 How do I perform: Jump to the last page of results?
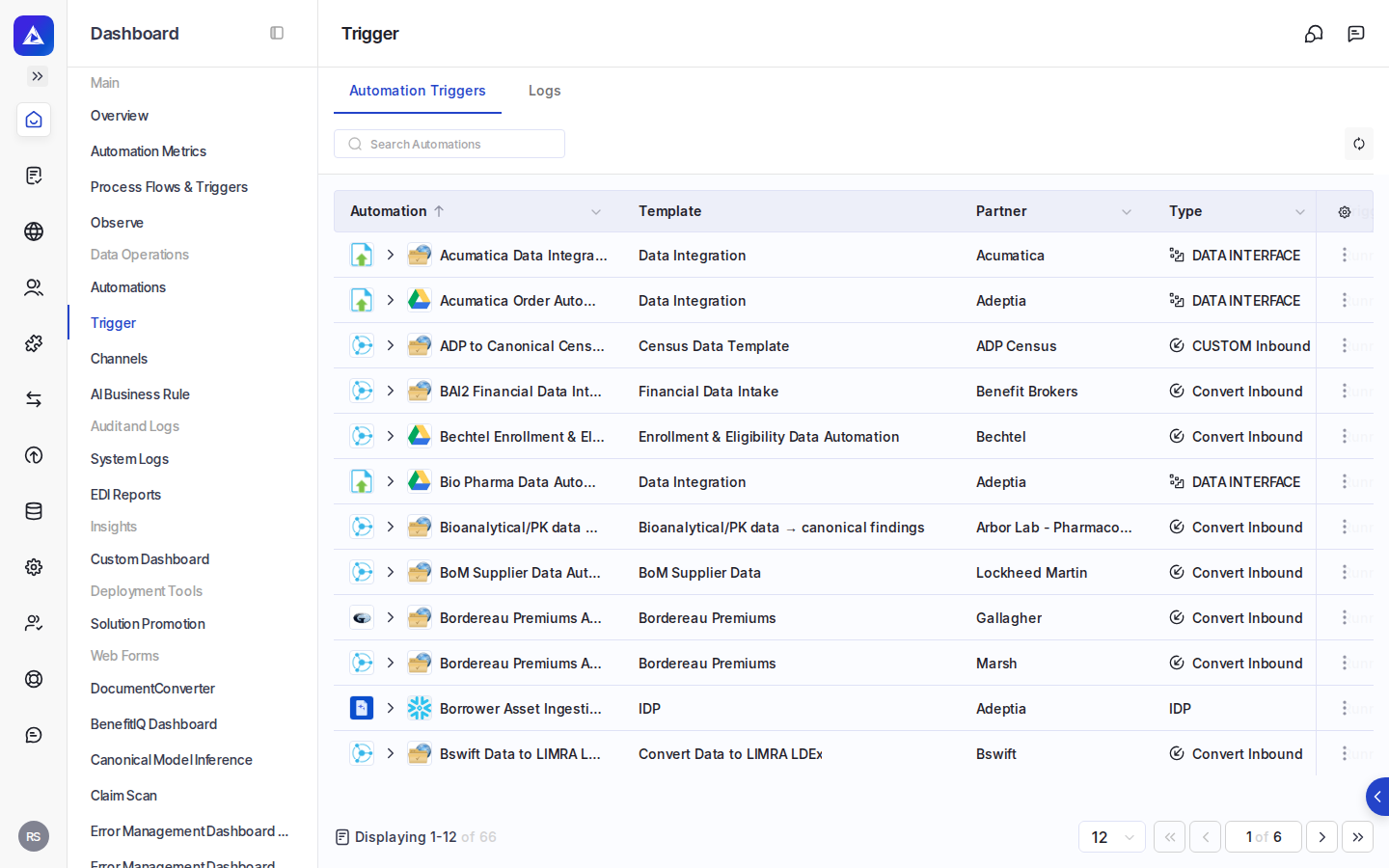[x=1357, y=837]
